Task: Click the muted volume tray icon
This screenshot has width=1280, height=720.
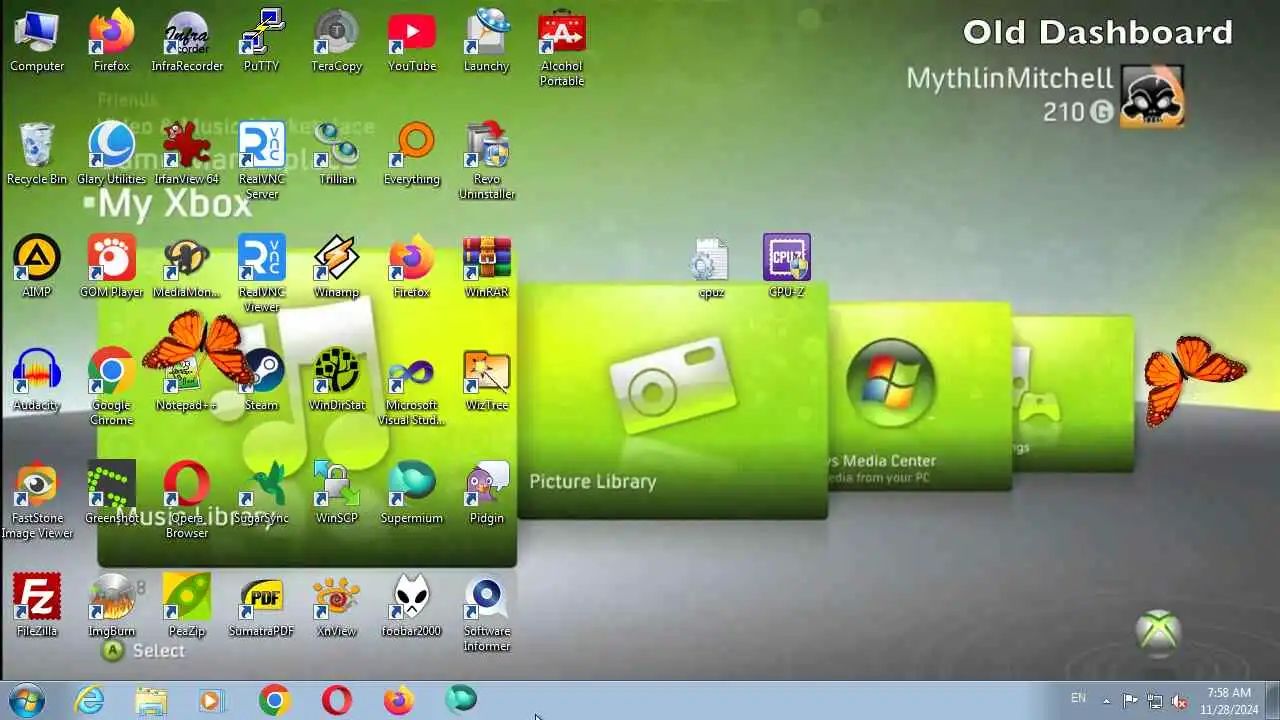Action: pyautogui.click(x=1179, y=700)
